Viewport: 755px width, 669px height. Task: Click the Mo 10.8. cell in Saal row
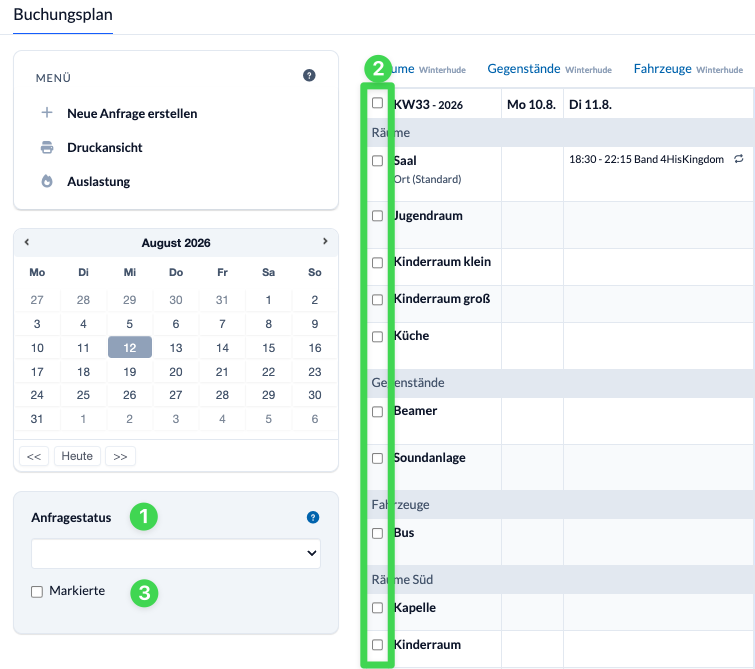coord(533,174)
